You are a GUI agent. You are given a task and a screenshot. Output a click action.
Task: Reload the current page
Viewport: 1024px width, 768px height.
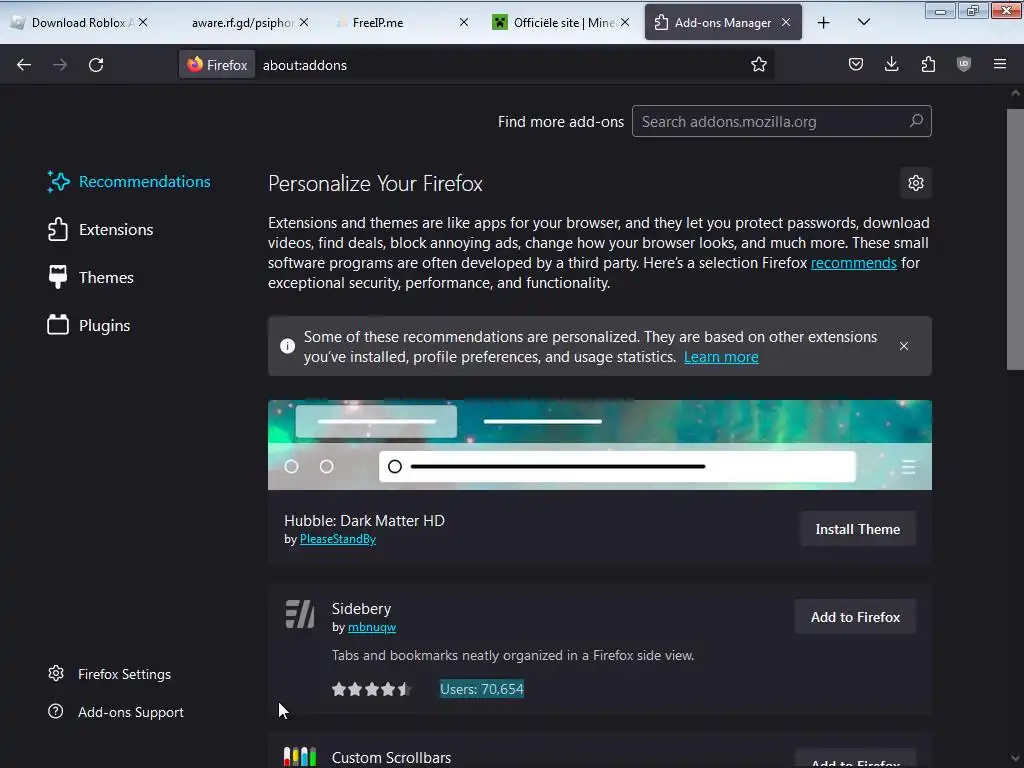(x=96, y=65)
